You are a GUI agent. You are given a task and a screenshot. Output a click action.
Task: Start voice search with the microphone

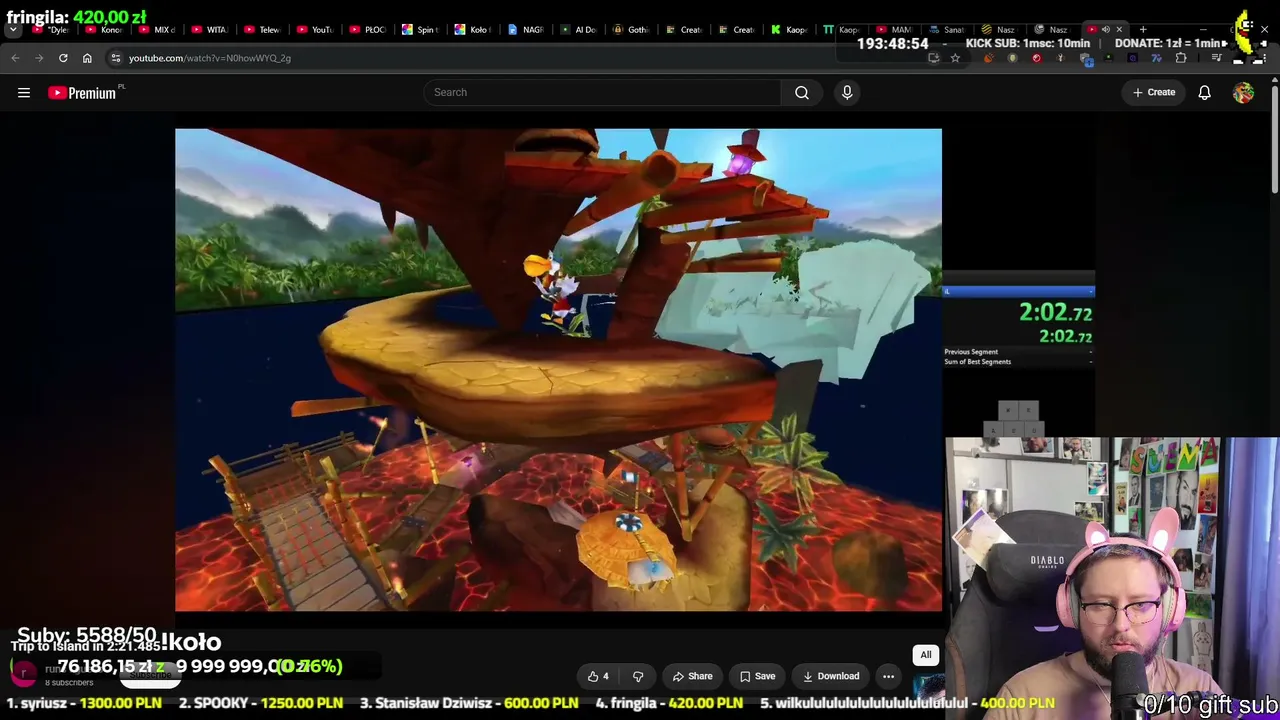(847, 93)
